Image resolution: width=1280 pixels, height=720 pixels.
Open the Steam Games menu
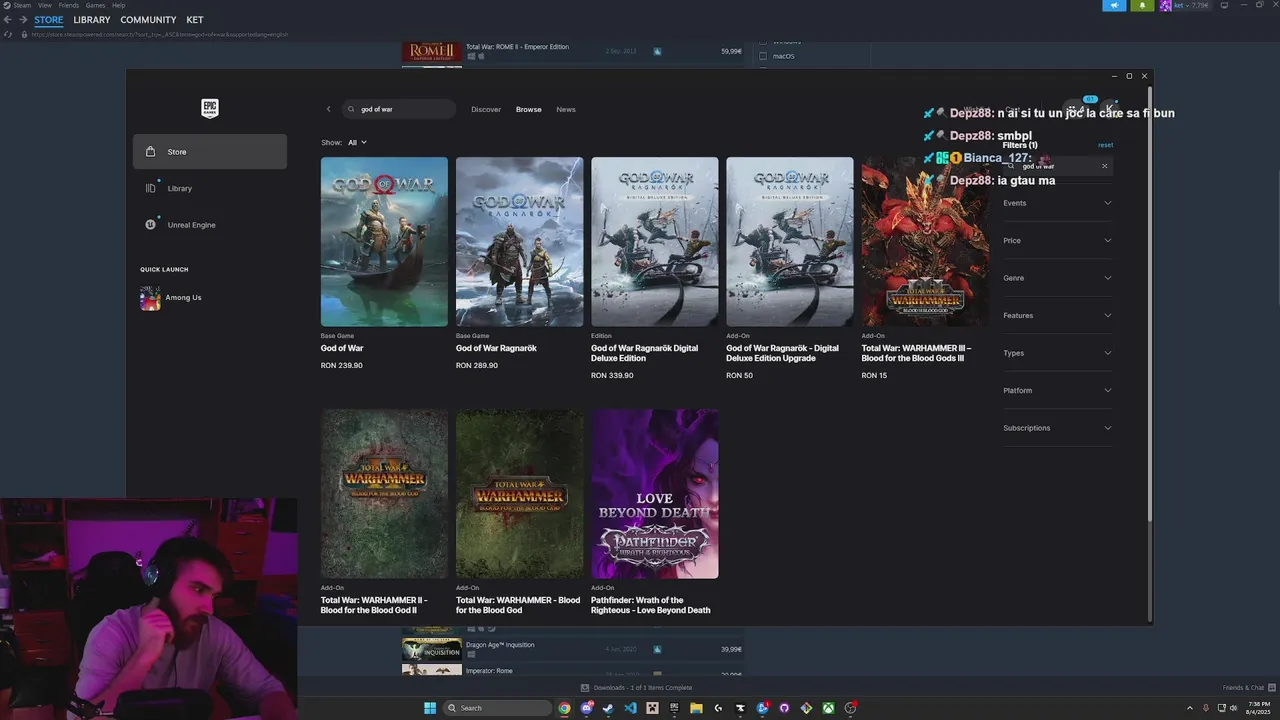[95, 5]
